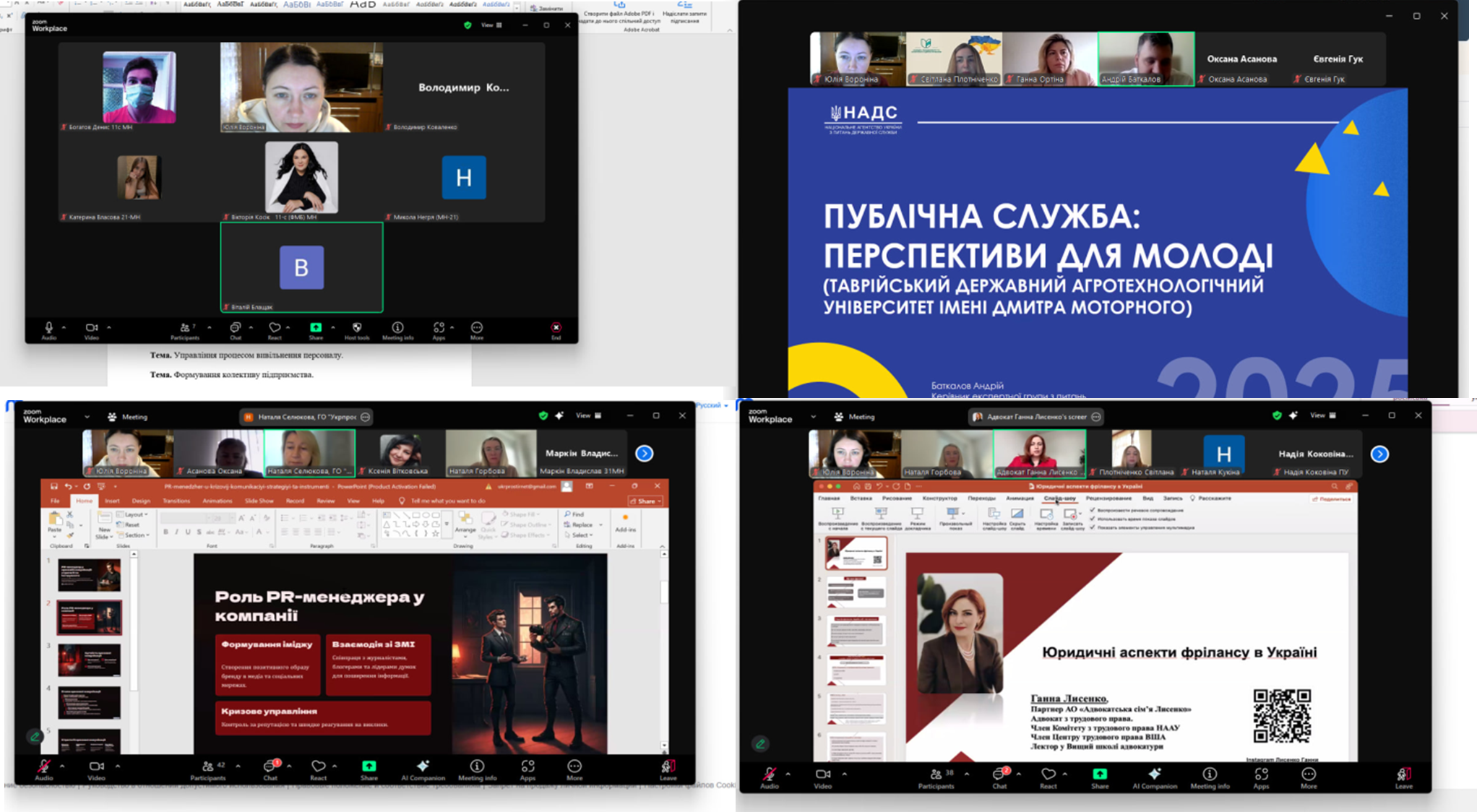
Task: Open the Shape Fill color swatch
Action: pos(506,514)
